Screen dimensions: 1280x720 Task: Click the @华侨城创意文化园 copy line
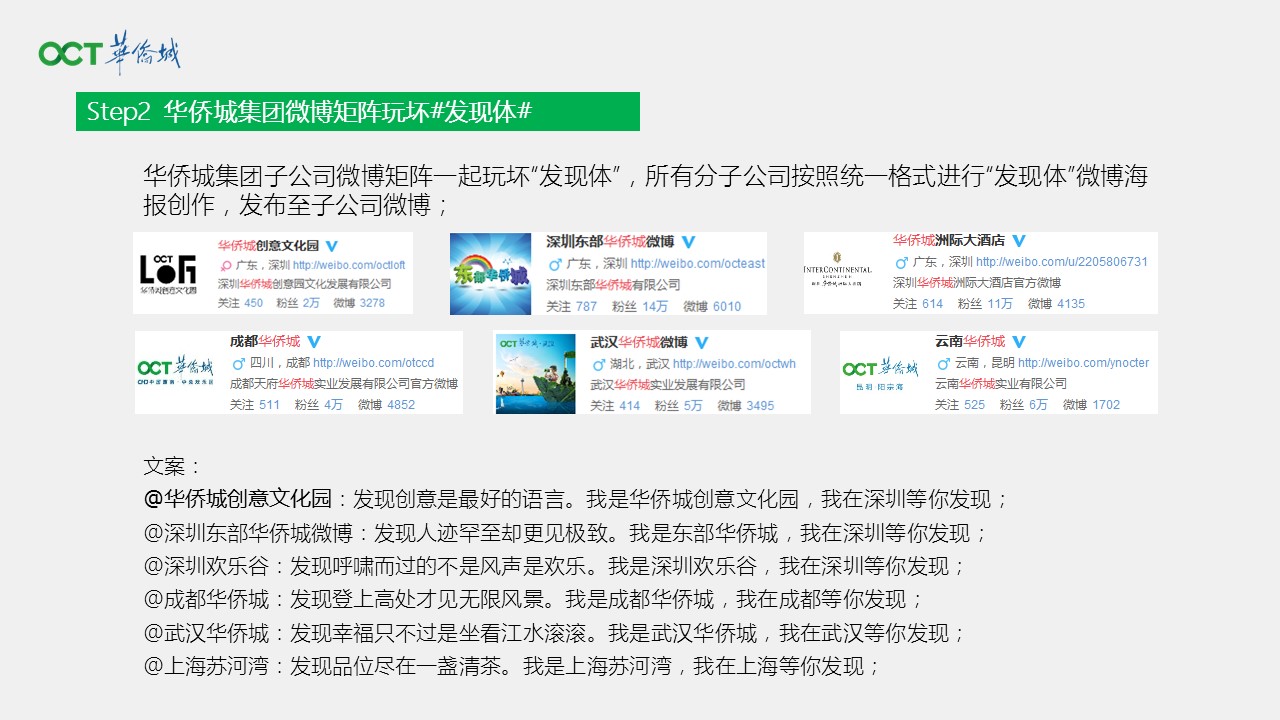point(577,498)
